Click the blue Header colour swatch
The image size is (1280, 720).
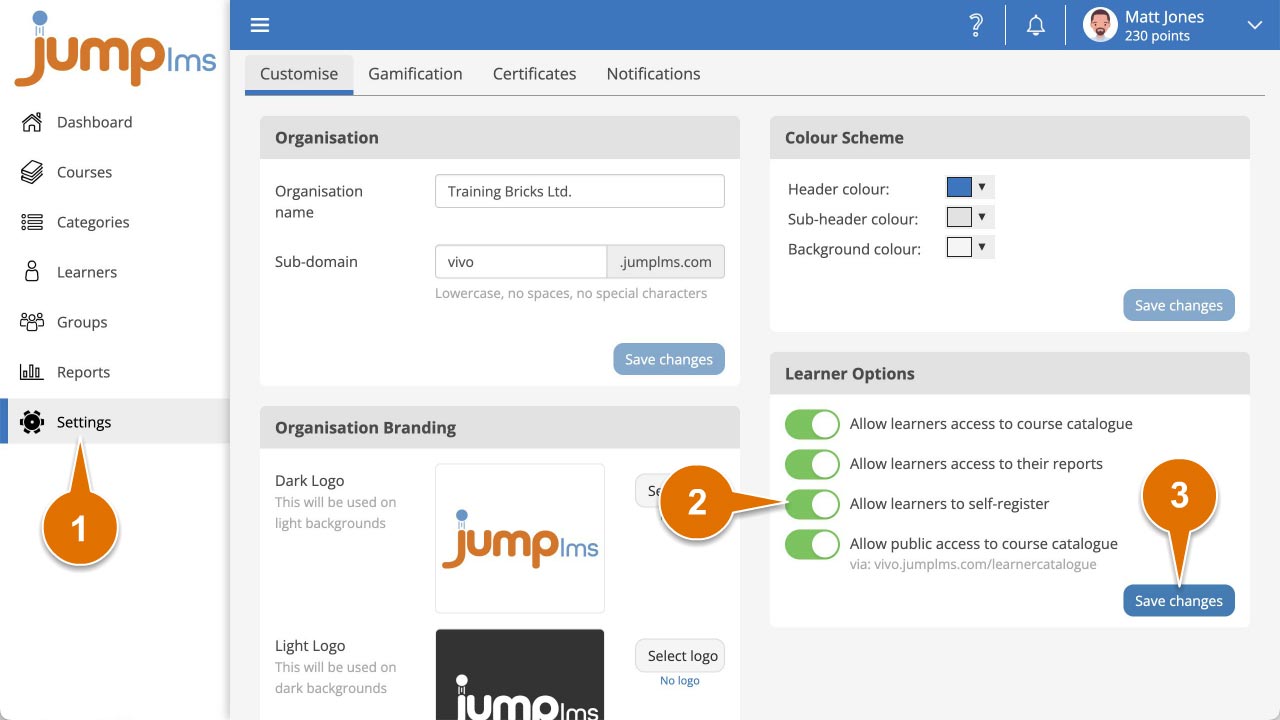[959, 187]
